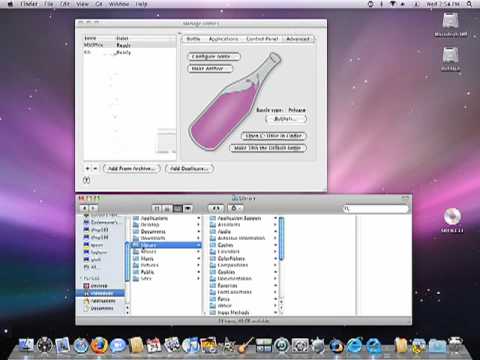Open the disc icon on the desktop
The width and height of the screenshot is (480, 360).
452,220
